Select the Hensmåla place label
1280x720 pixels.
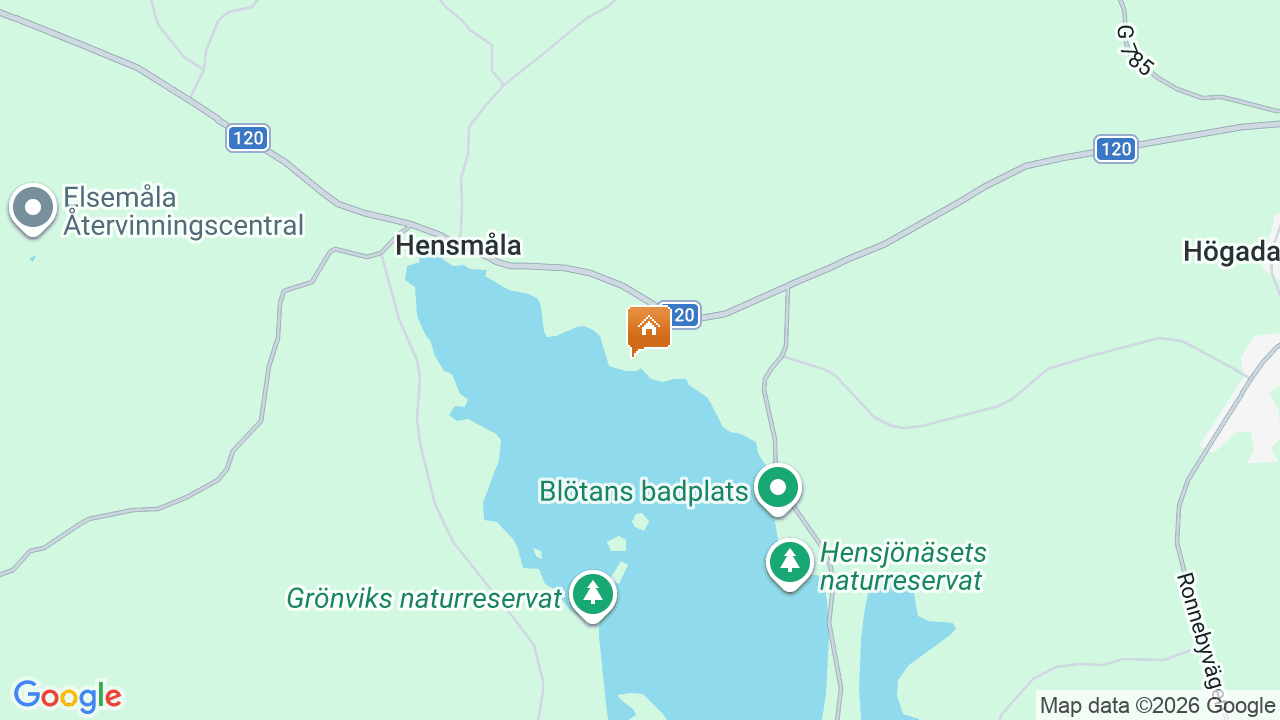458,246
